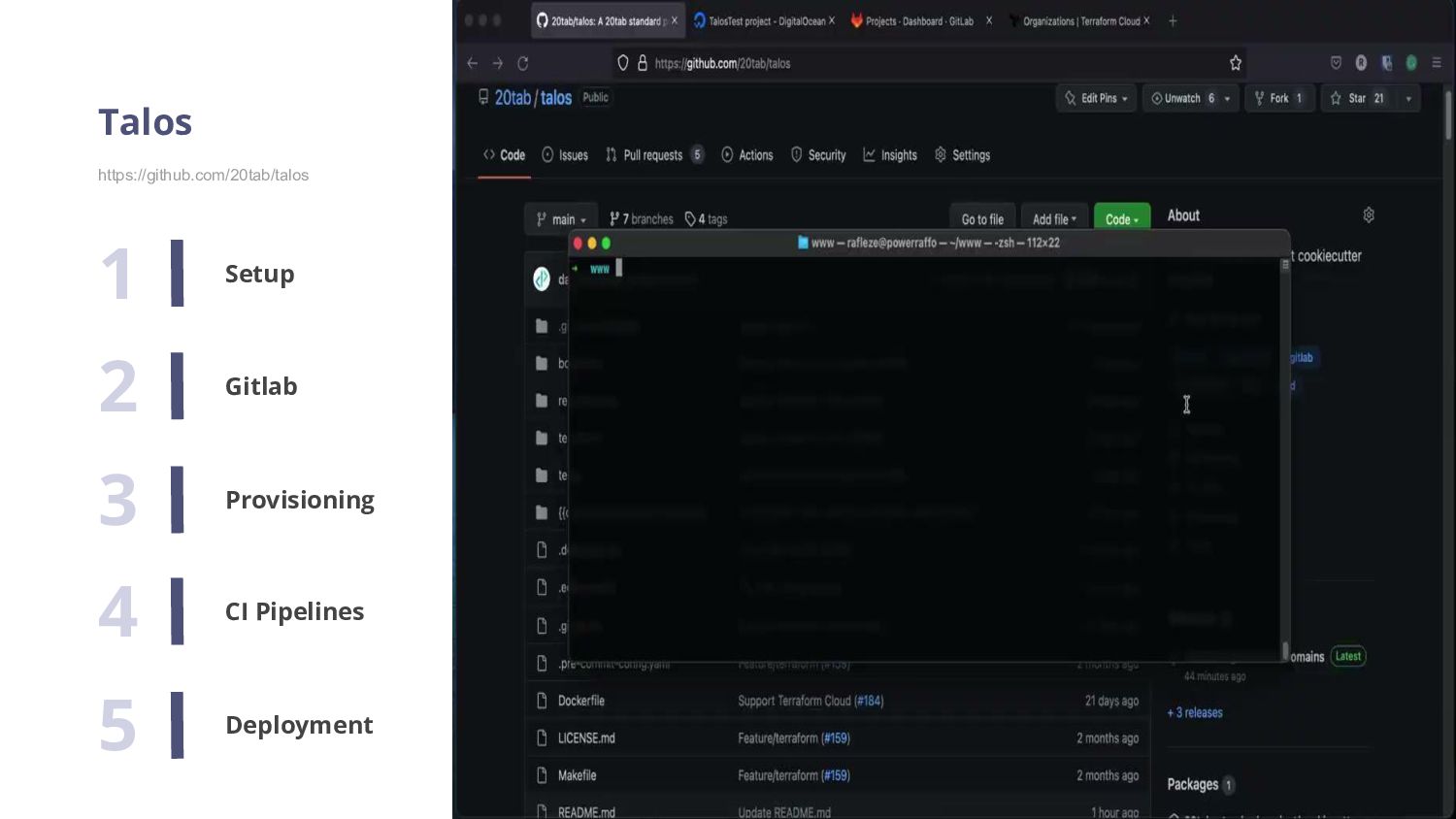Open the talos repository name link
Viewport: 1456px width, 819px height.
click(556, 98)
